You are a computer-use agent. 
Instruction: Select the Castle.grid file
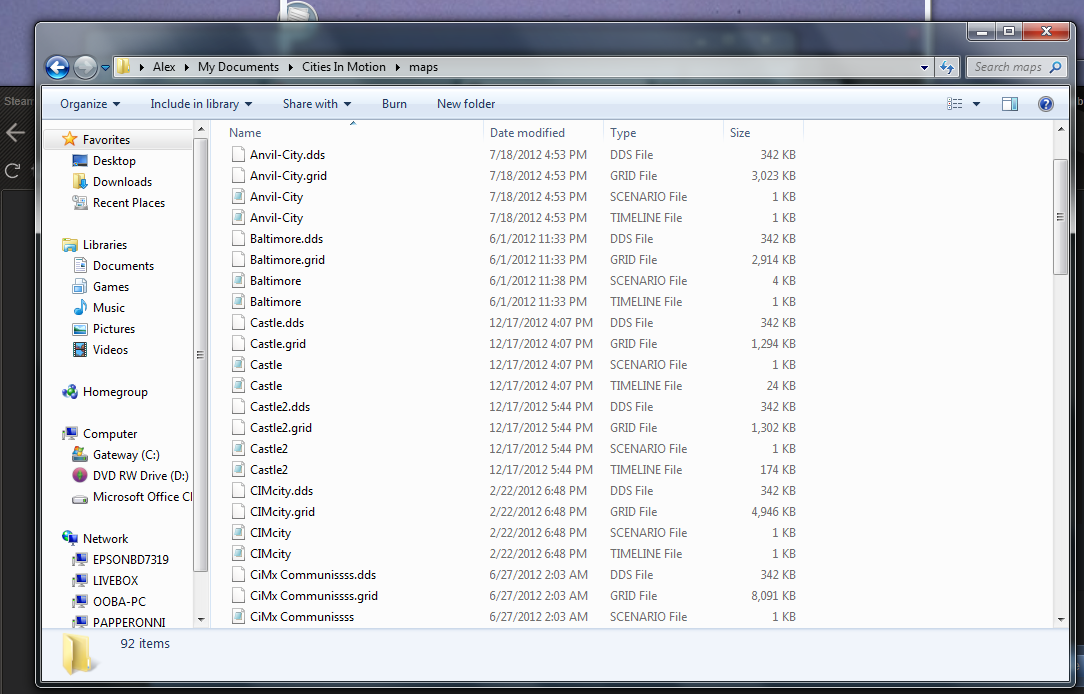[278, 344]
